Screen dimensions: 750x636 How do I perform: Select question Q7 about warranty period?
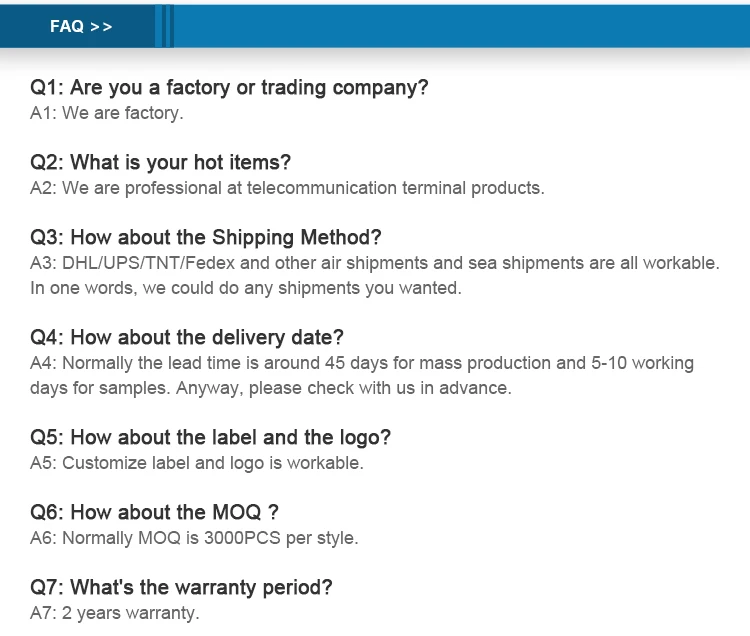(181, 587)
